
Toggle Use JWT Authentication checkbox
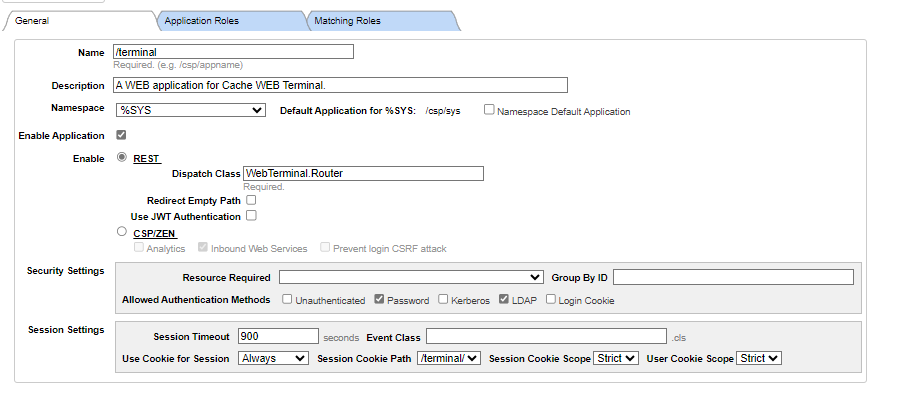(x=251, y=216)
